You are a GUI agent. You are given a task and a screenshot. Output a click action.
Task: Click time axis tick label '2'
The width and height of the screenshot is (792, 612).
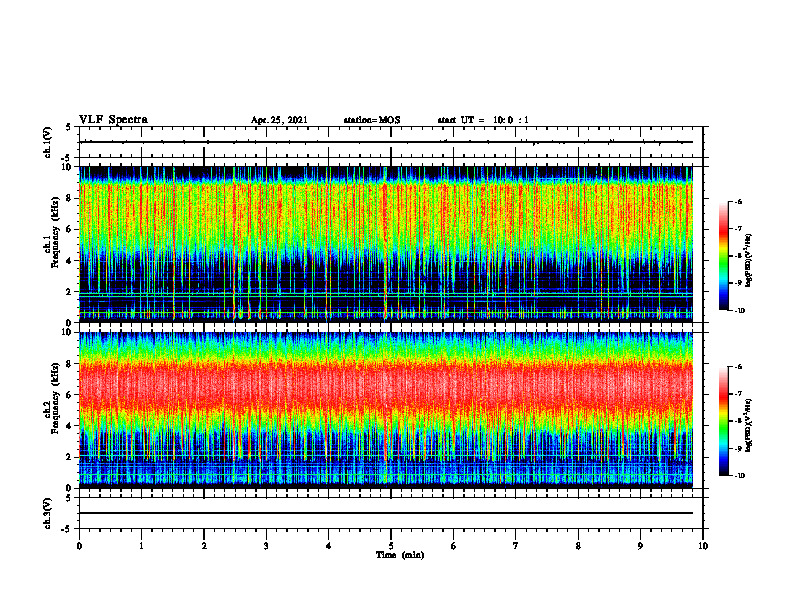point(204,546)
